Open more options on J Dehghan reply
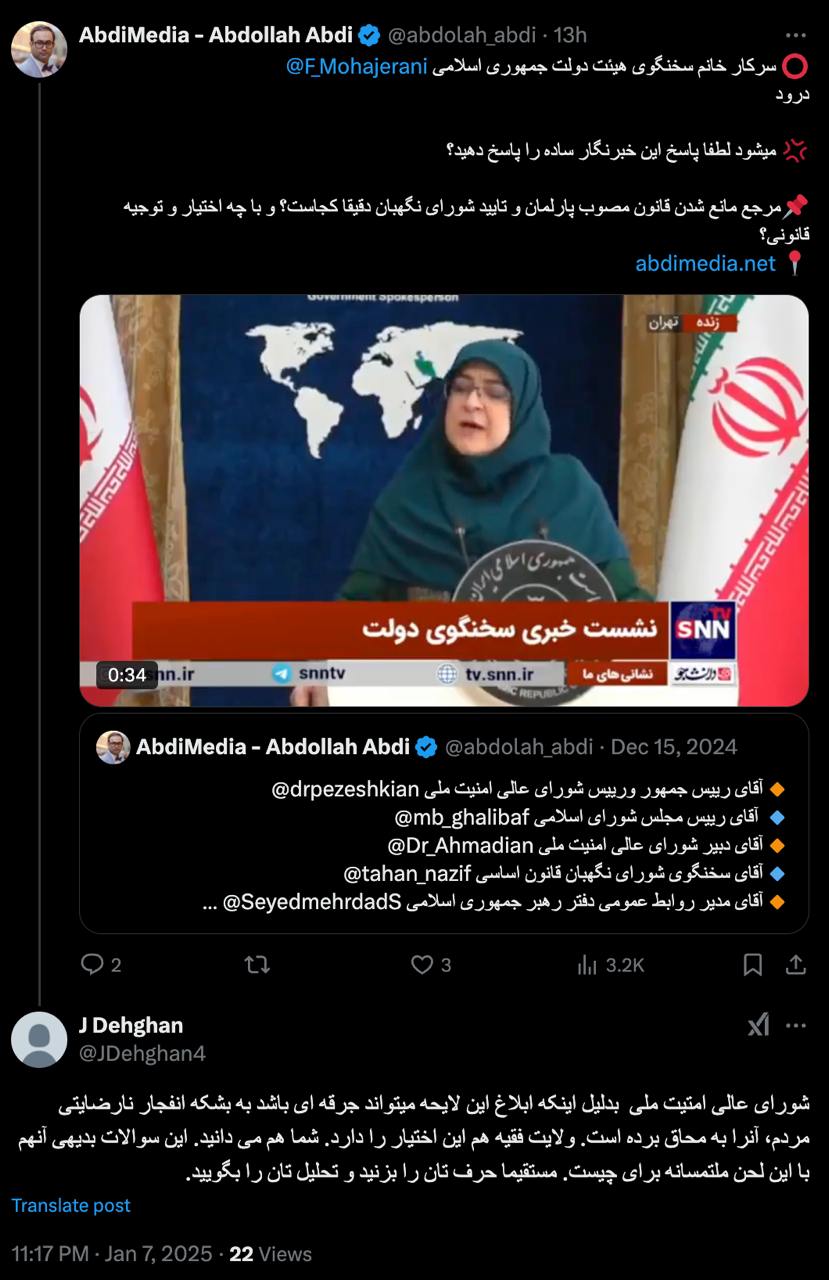Screen dimensions: 829x1280 [796, 1025]
